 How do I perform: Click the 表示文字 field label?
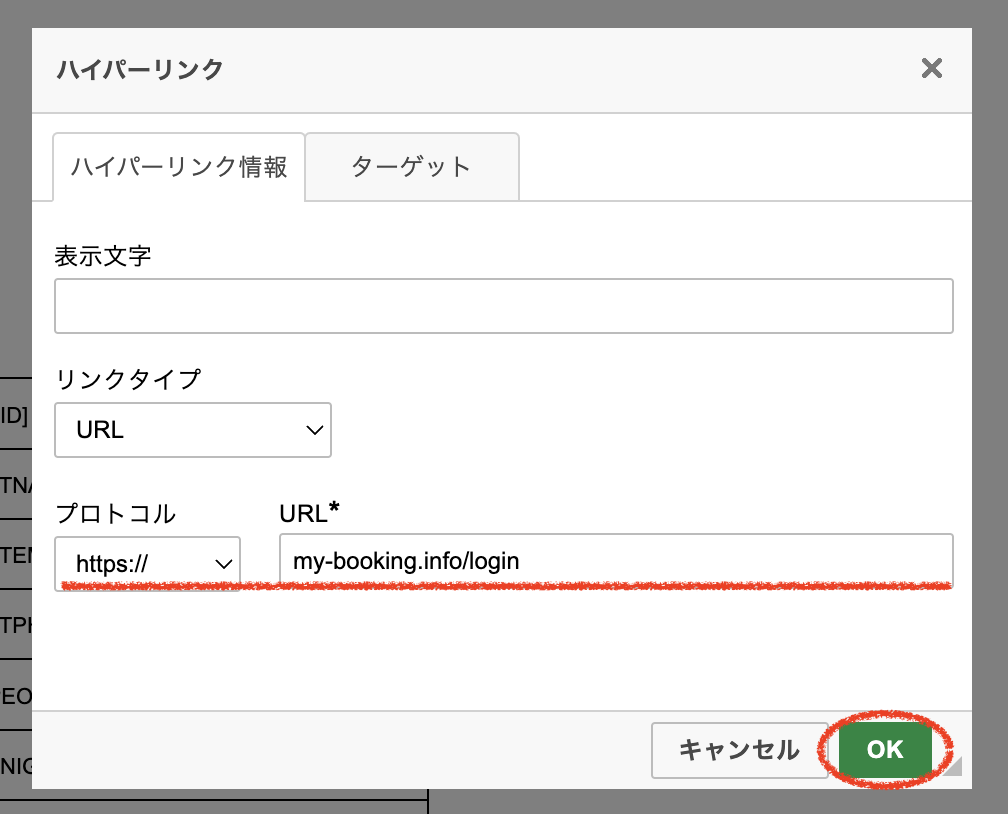pos(103,255)
